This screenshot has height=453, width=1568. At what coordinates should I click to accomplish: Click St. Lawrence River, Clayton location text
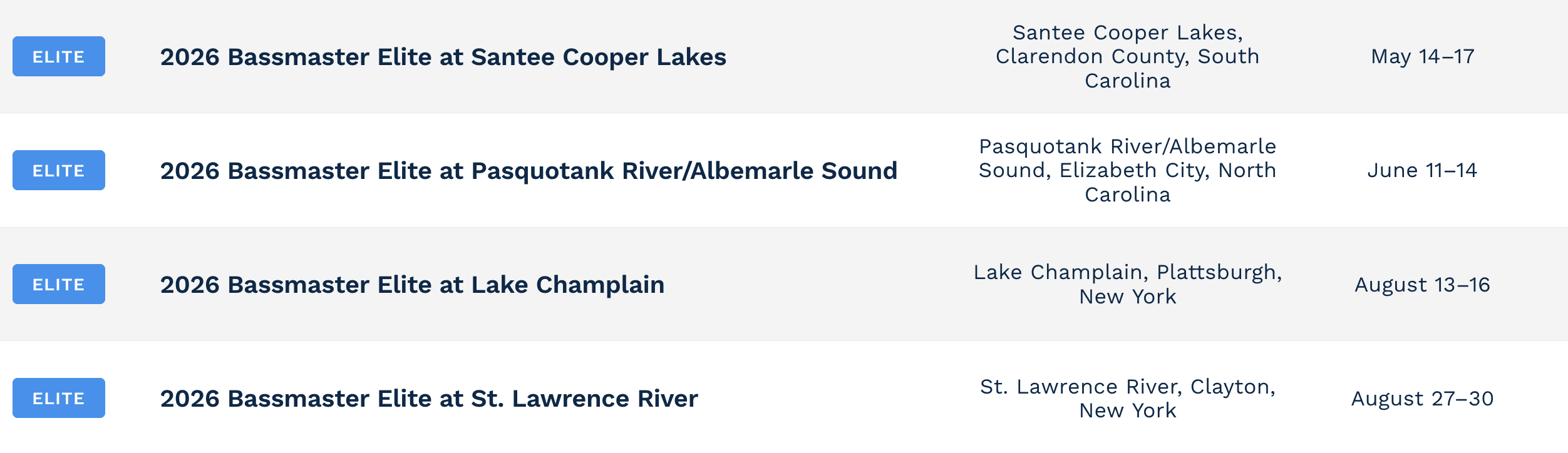(1127, 398)
